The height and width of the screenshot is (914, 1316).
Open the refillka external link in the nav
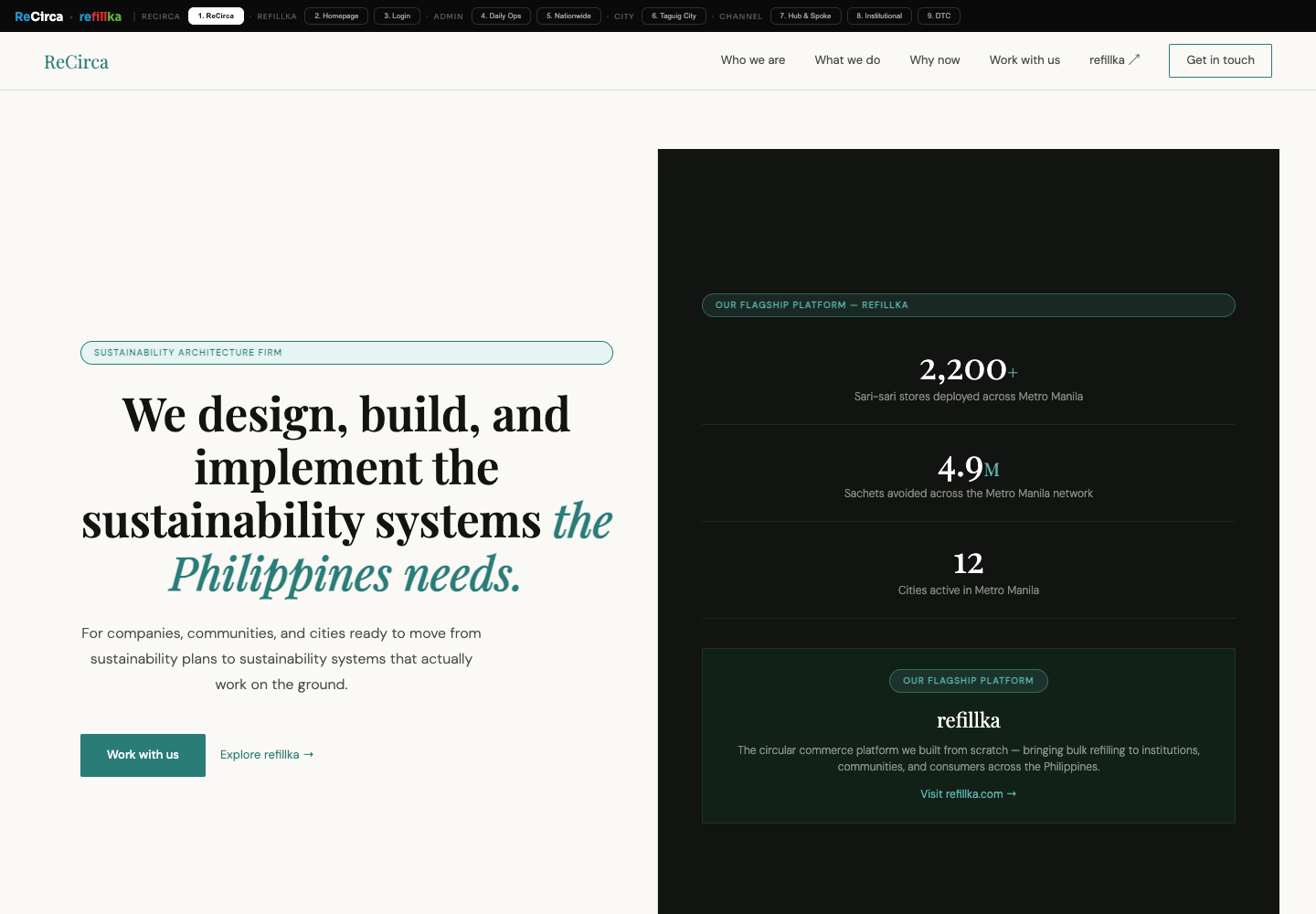(x=1114, y=60)
